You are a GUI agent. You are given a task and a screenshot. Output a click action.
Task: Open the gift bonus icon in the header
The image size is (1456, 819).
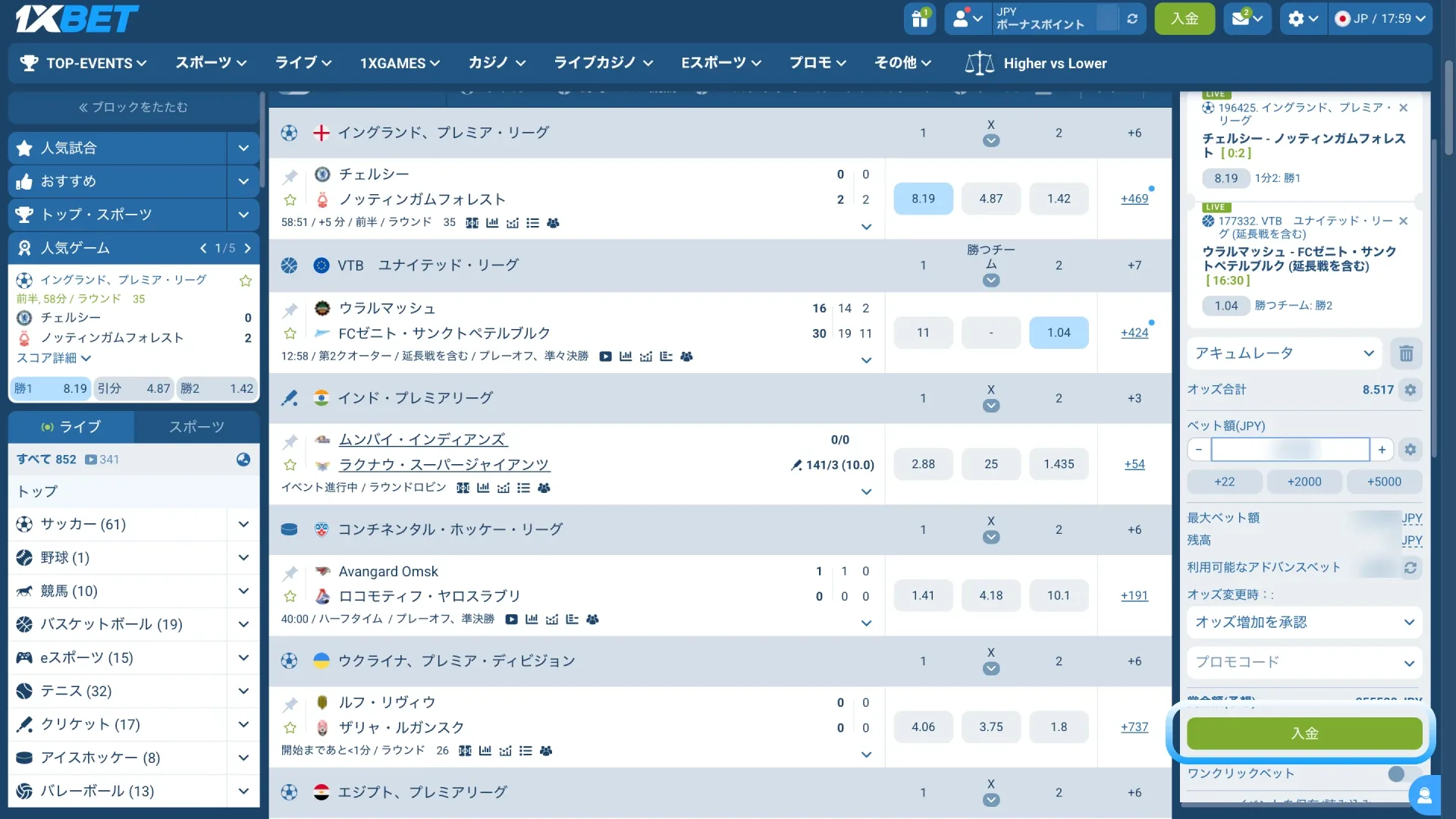tap(919, 18)
